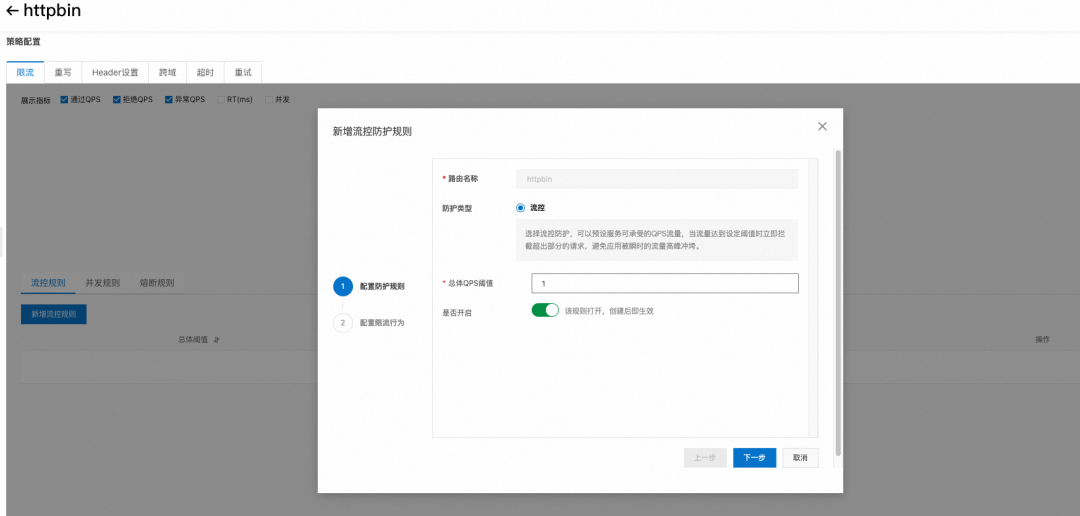Click the 下一步 button
1080x516 pixels.
tap(755, 458)
